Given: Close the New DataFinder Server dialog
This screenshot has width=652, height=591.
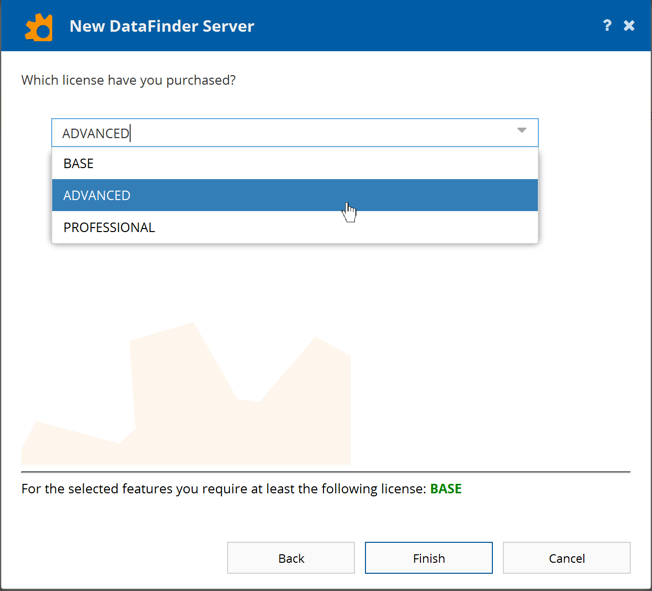Looking at the screenshot, I should (629, 25).
